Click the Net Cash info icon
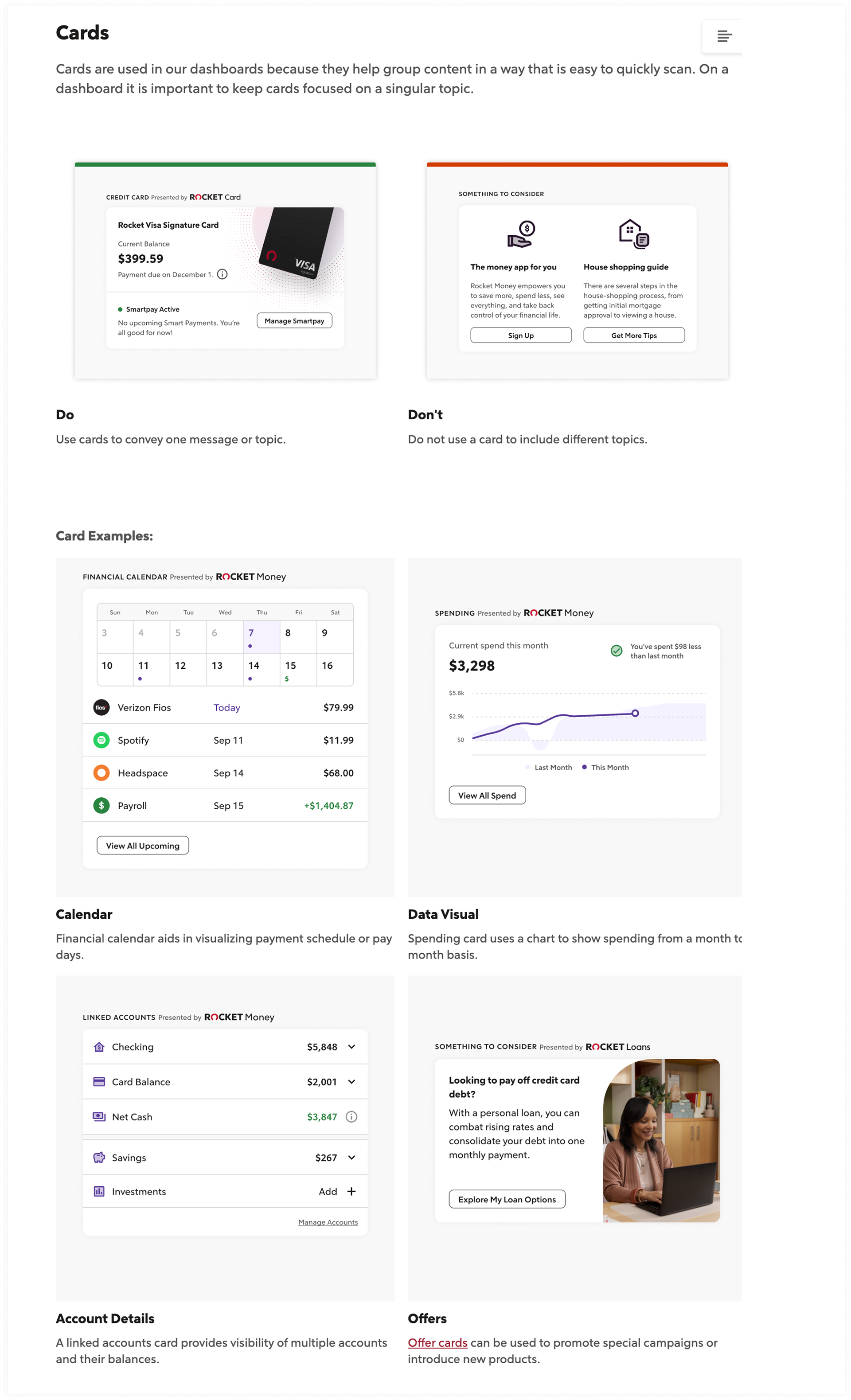The height and width of the screenshot is (1400, 851). click(351, 1116)
